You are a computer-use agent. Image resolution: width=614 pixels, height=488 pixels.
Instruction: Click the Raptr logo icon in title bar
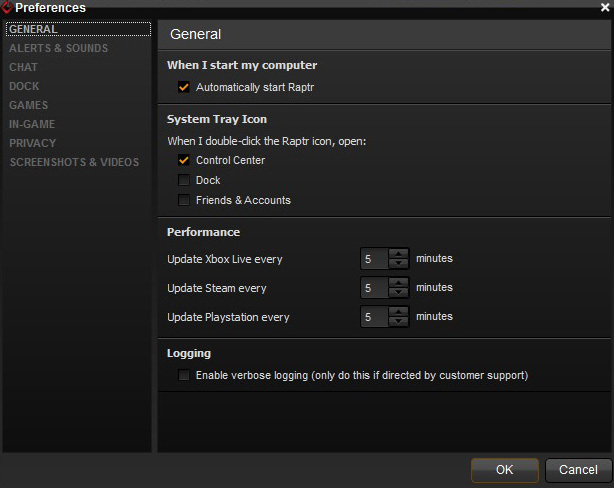7,8
